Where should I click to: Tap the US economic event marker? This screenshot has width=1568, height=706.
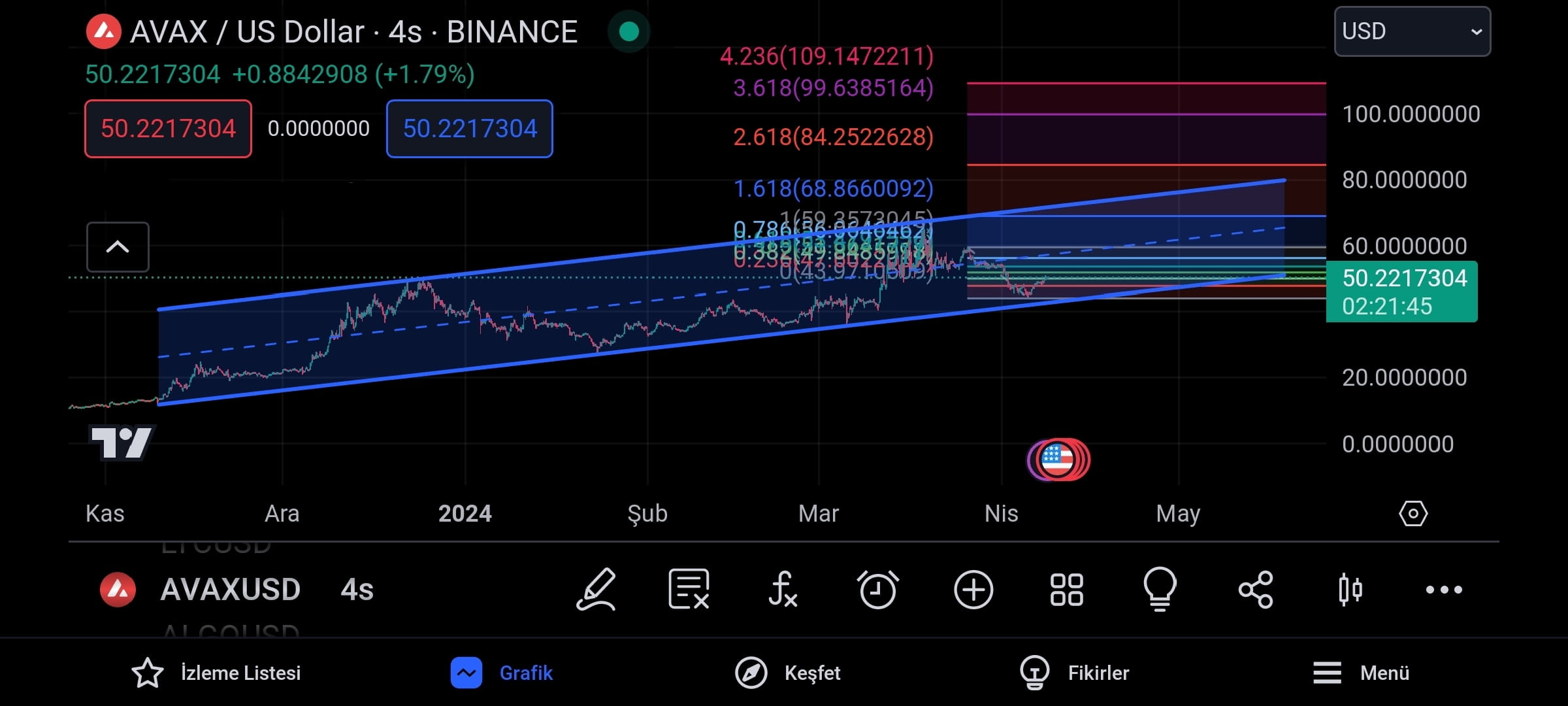click(x=1058, y=460)
